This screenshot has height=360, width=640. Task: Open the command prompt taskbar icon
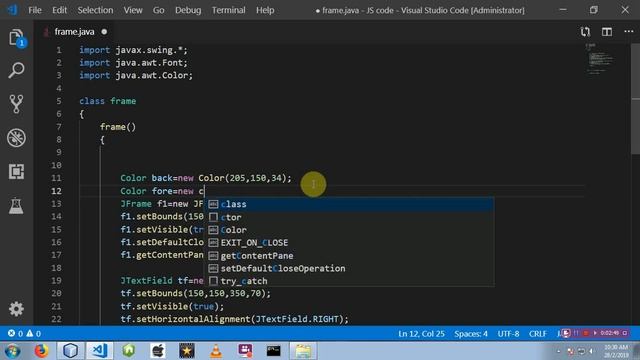[x=273, y=351]
